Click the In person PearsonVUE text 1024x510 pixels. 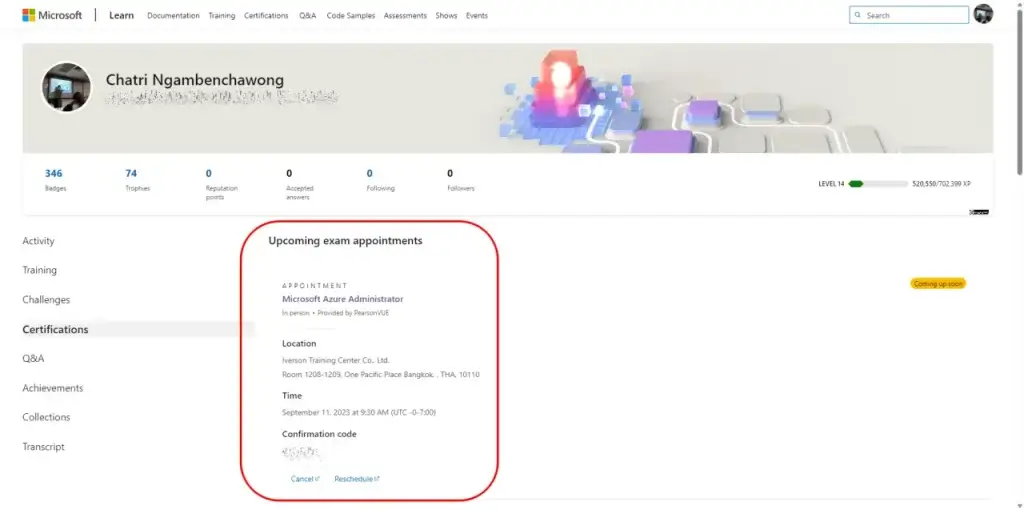click(336, 313)
